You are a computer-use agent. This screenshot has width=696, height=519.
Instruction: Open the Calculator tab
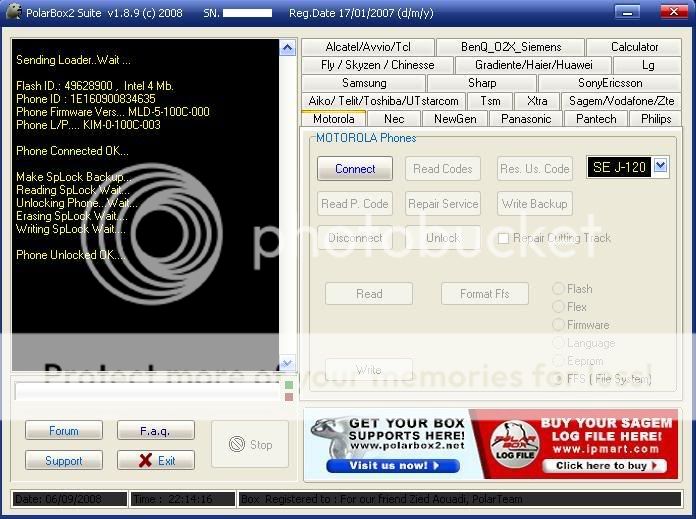pos(634,47)
